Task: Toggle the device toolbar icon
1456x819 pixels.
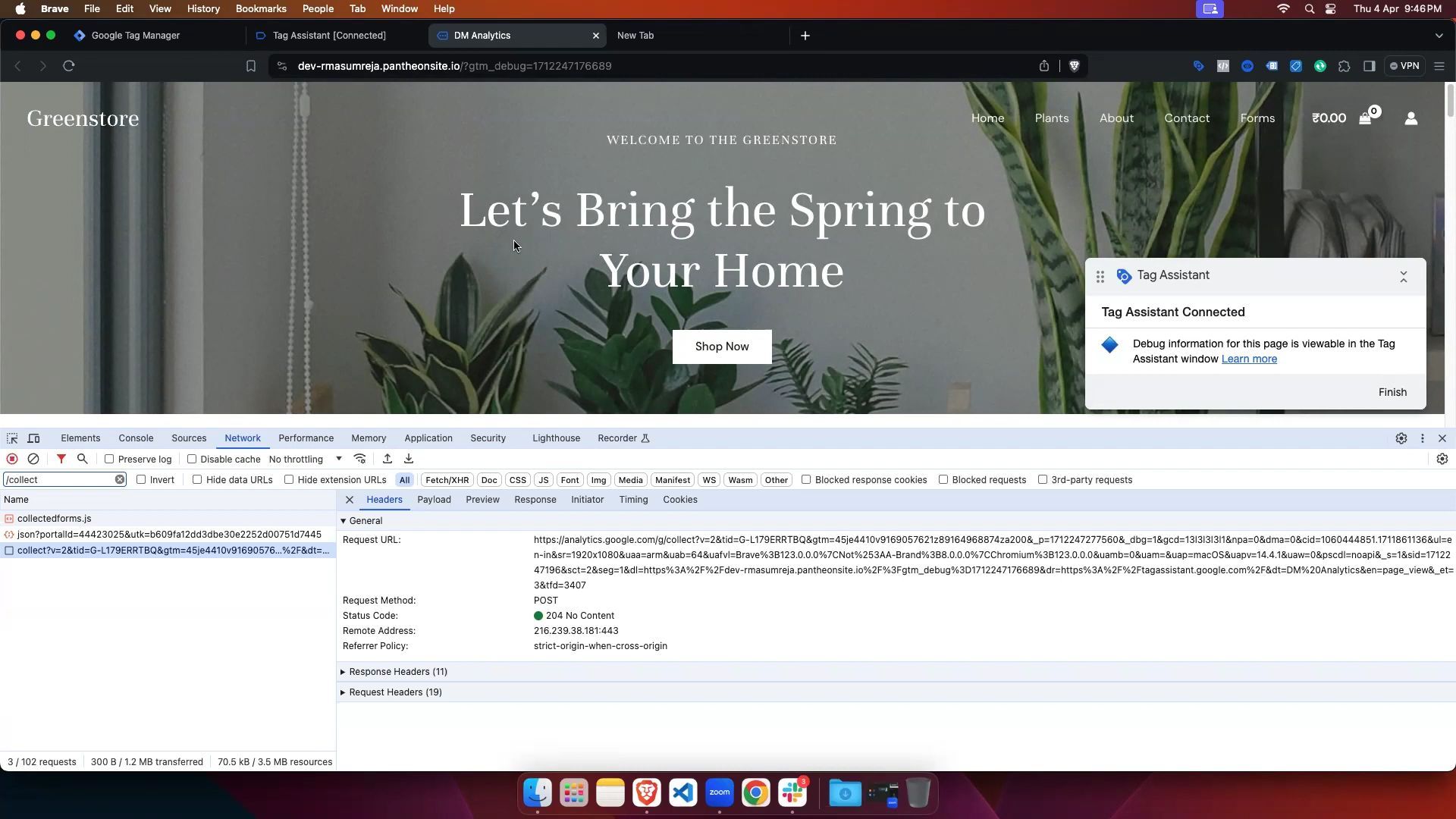Action: [34, 438]
